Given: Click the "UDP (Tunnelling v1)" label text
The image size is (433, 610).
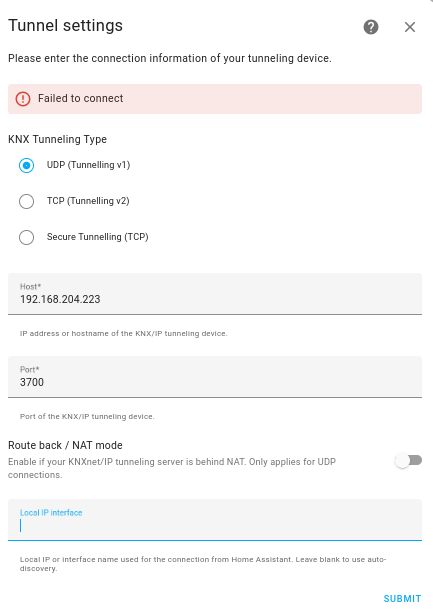Looking at the screenshot, I should tap(88, 165).
